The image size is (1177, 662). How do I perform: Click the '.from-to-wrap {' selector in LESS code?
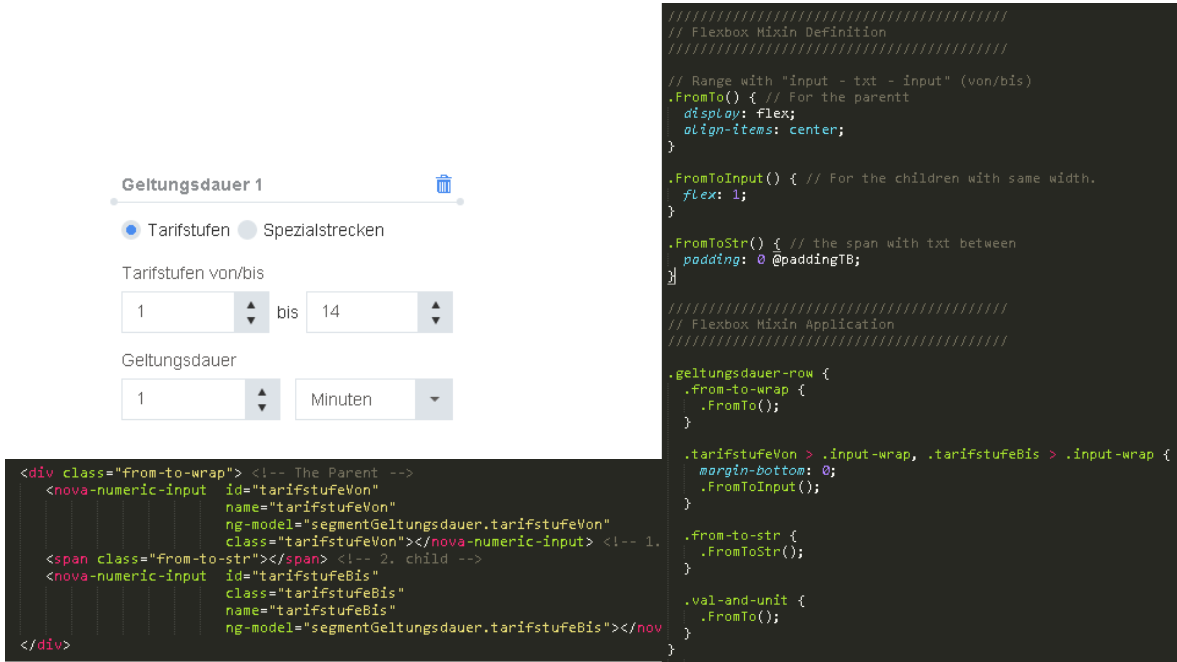click(744, 390)
